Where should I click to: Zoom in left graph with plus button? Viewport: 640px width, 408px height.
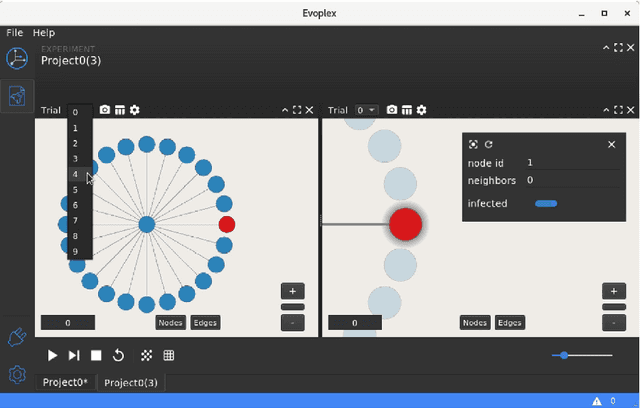293,291
